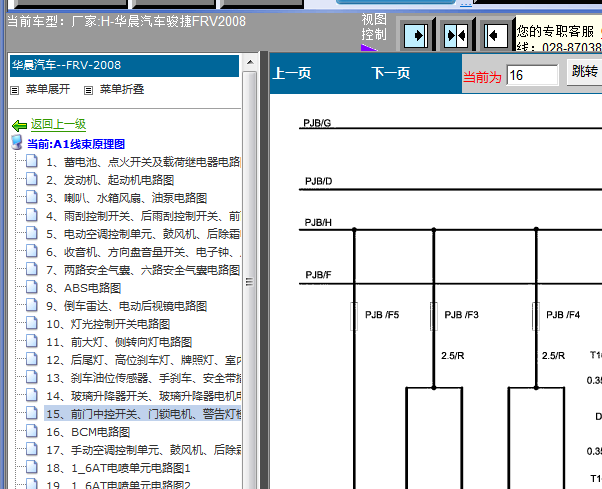Open 6、收音机、方向盘音量开关 entry

[x=143, y=252]
